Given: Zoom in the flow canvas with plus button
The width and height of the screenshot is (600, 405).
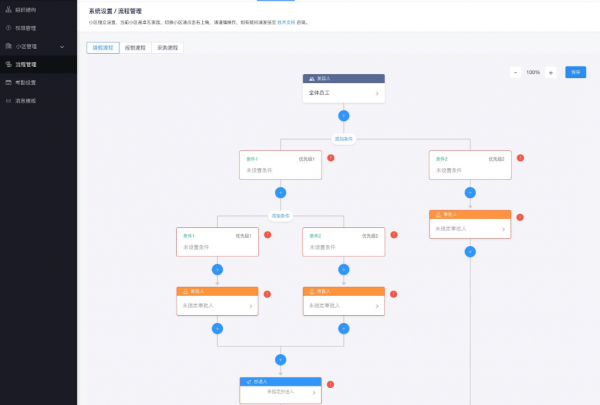Looking at the screenshot, I should click(x=551, y=72).
